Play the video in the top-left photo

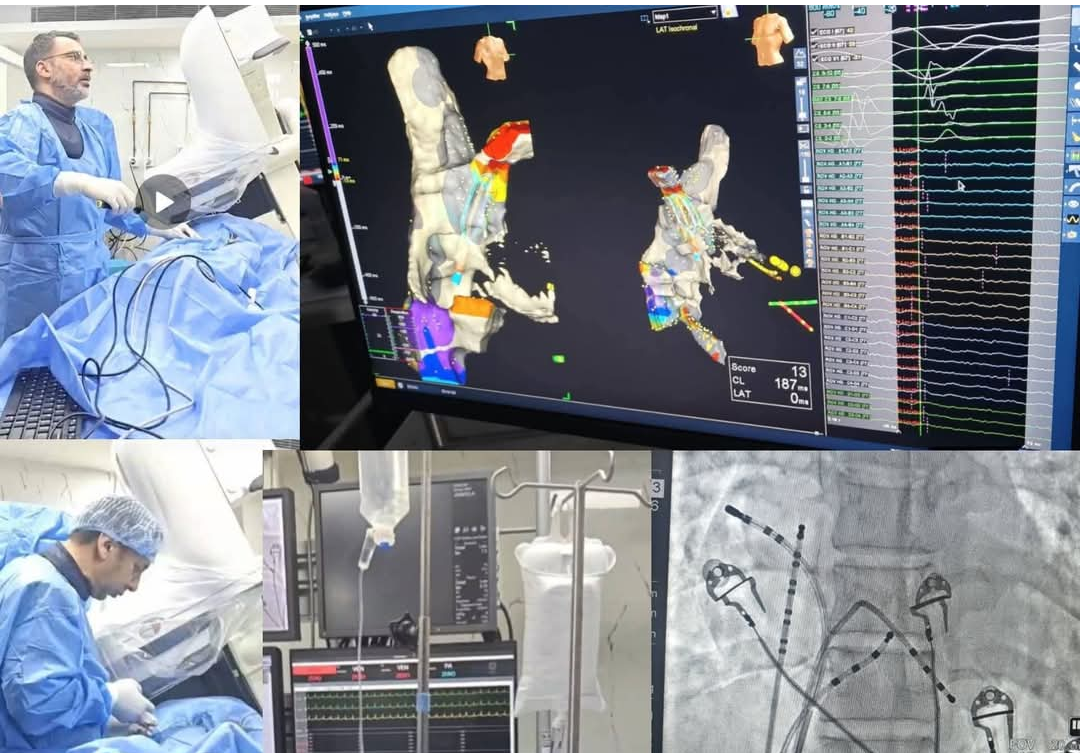point(164,199)
